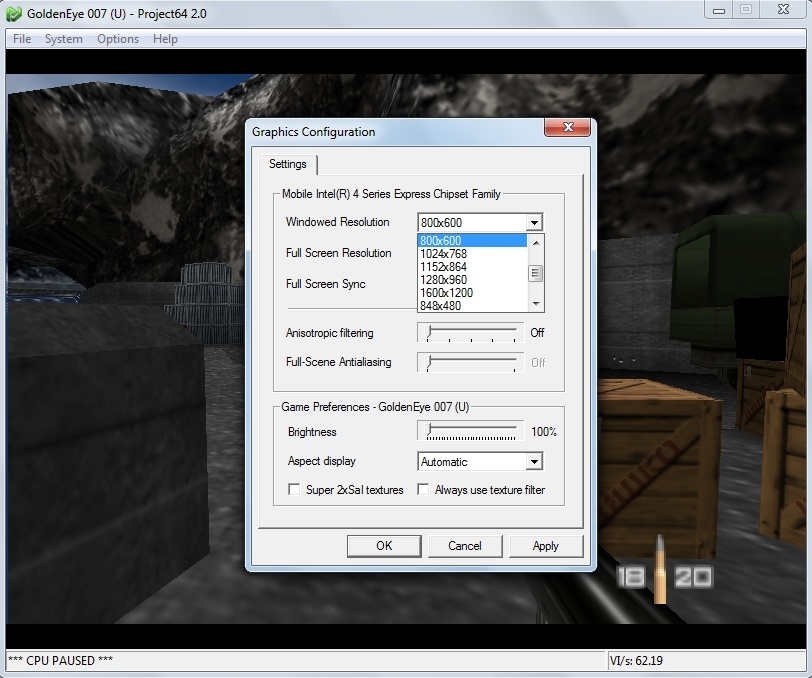The height and width of the screenshot is (678, 812).
Task: Open the System menu
Action: (63, 39)
